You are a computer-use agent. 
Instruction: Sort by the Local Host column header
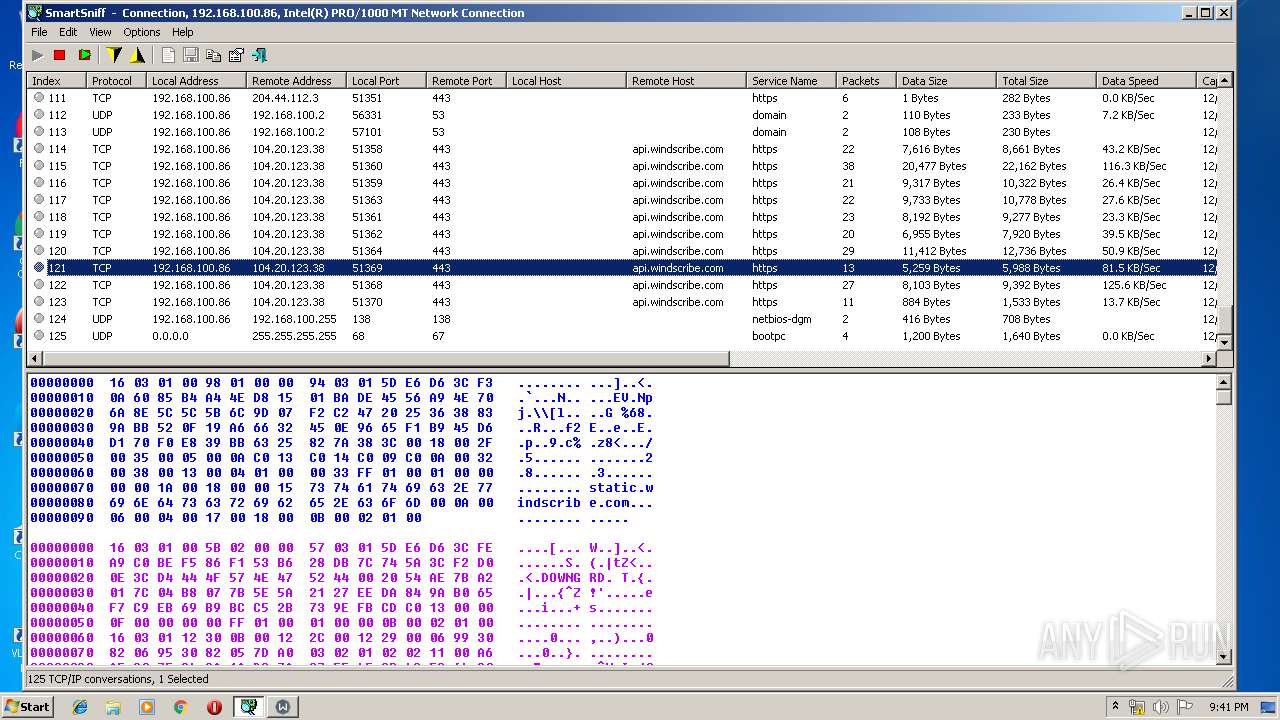tap(566, 81)
